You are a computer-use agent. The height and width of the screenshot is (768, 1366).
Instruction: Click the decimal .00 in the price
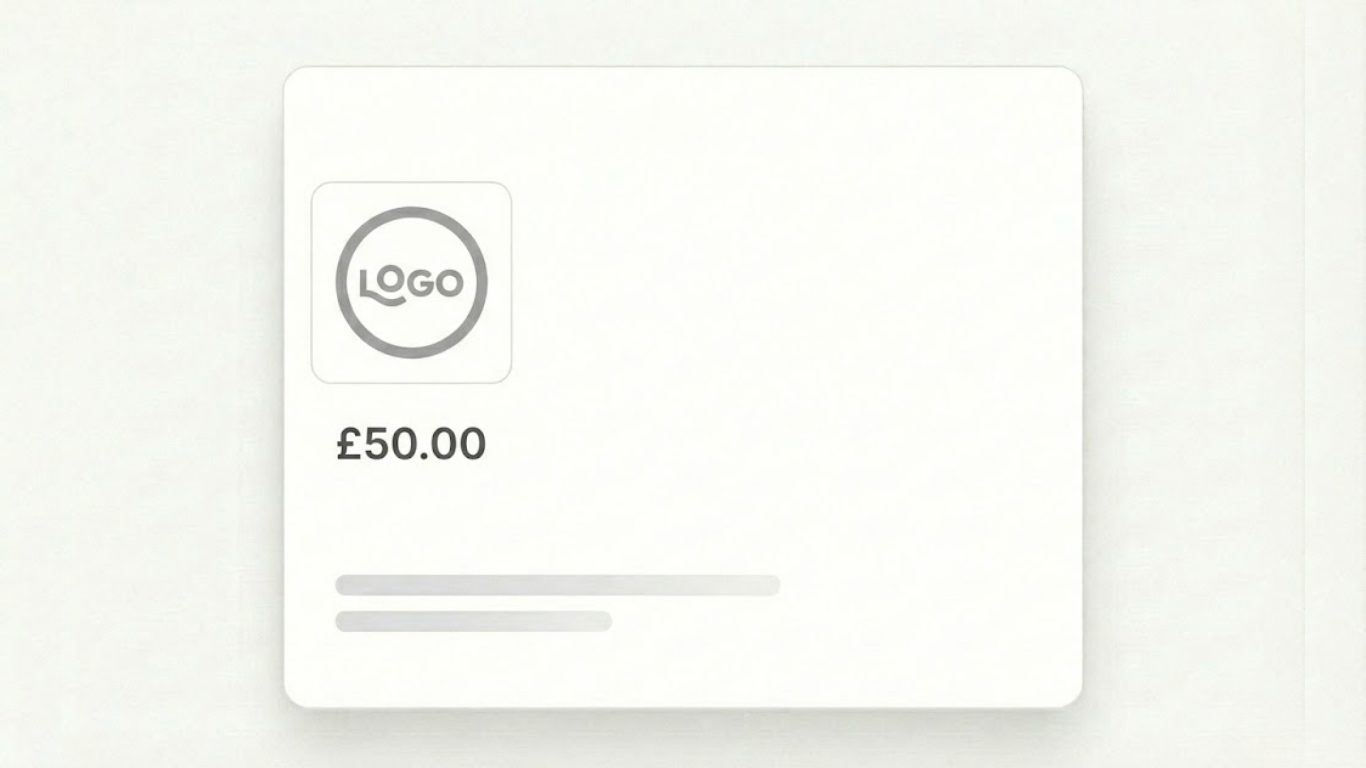(x=452, y=444)
